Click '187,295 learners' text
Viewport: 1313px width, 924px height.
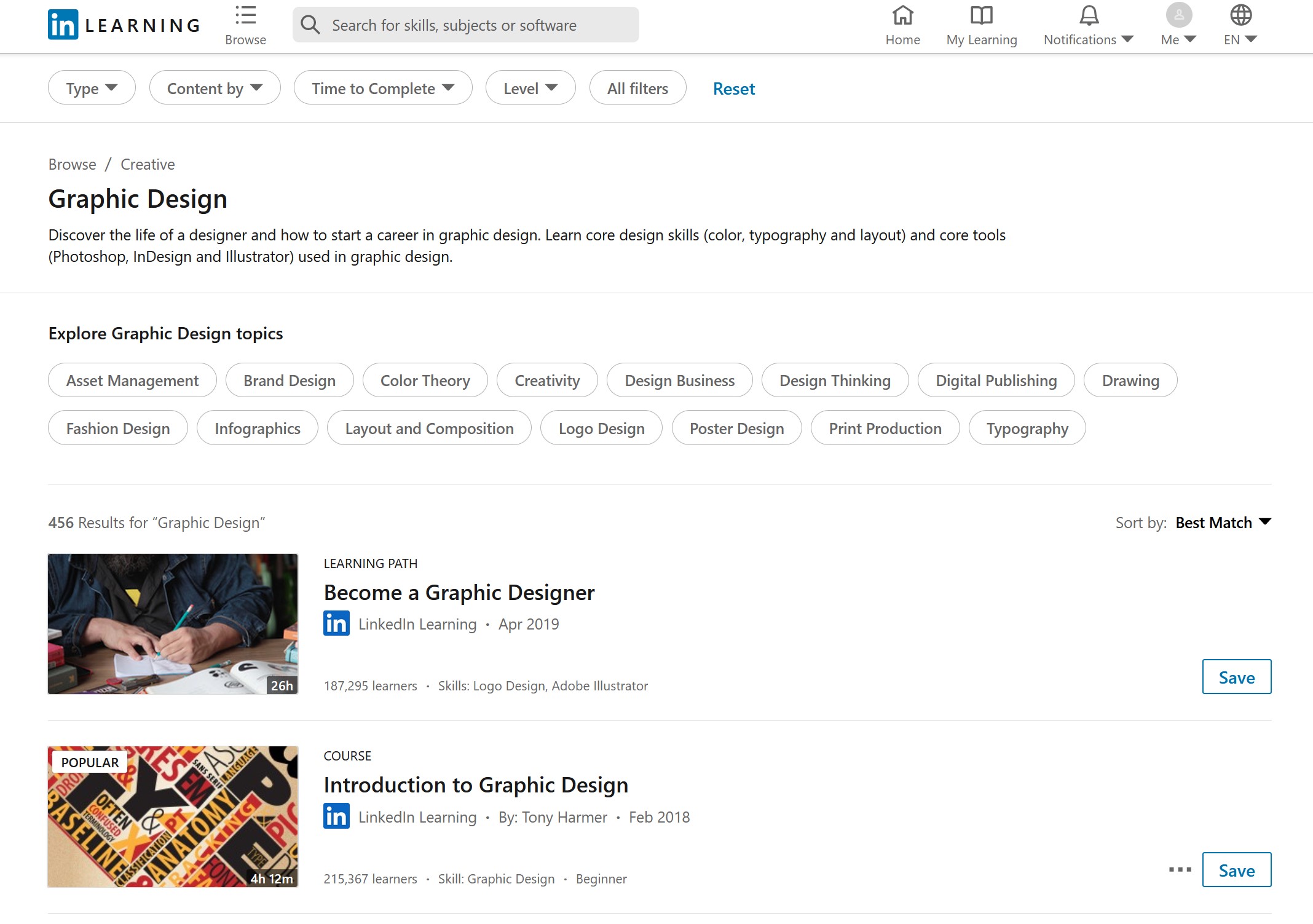[x=370, y=686]
